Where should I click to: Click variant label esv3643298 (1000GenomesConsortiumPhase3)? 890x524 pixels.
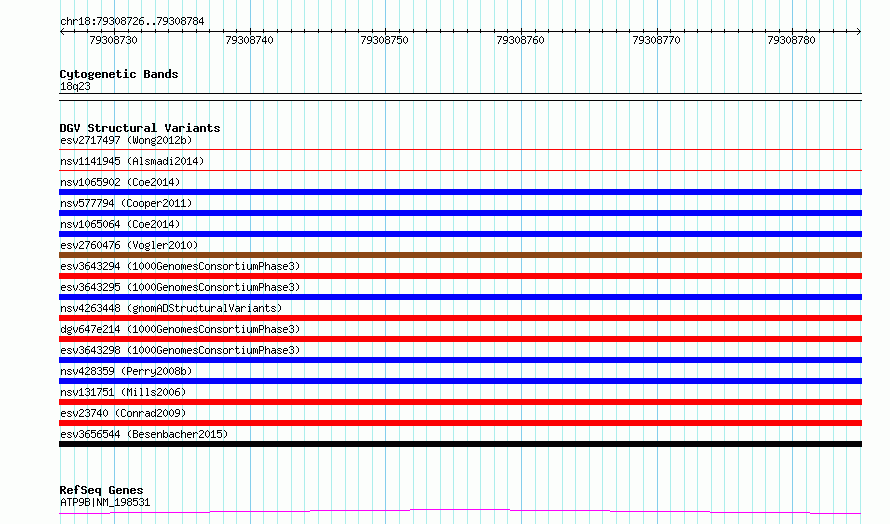click(x=180, y=350)
